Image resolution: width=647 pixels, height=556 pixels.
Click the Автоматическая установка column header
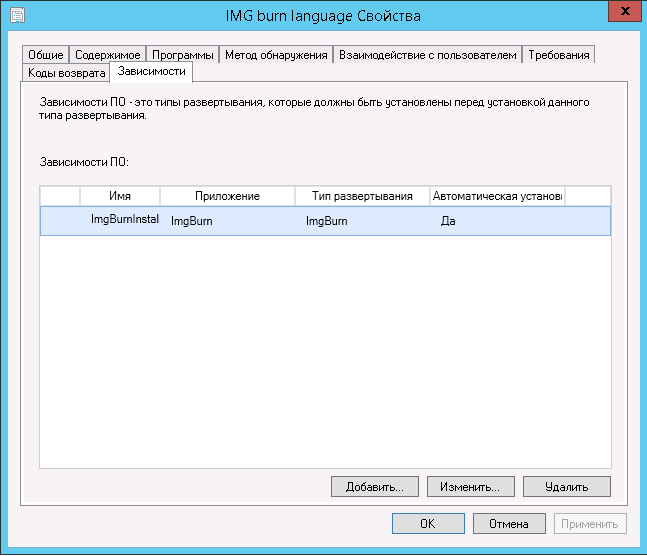(x=497, y=196)
